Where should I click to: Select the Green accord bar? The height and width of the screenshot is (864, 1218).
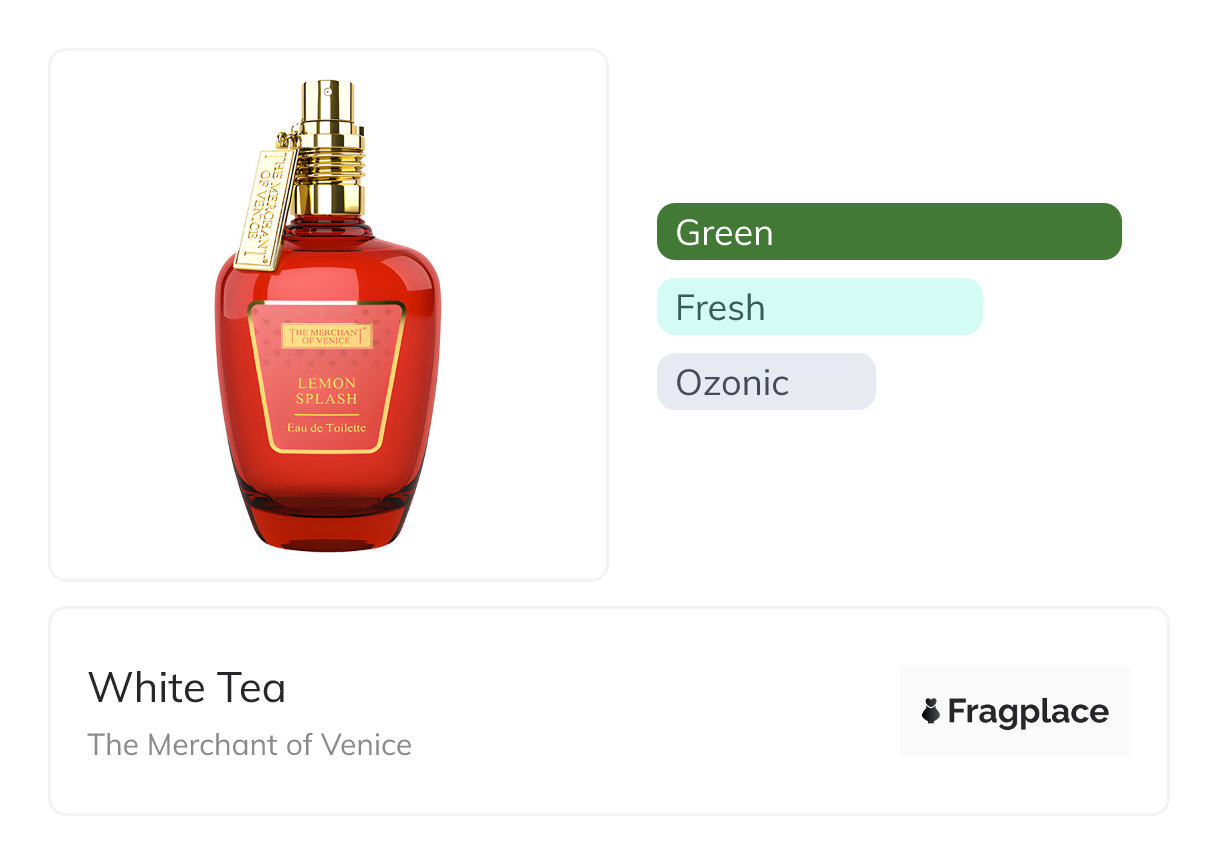tap(889, 232)
